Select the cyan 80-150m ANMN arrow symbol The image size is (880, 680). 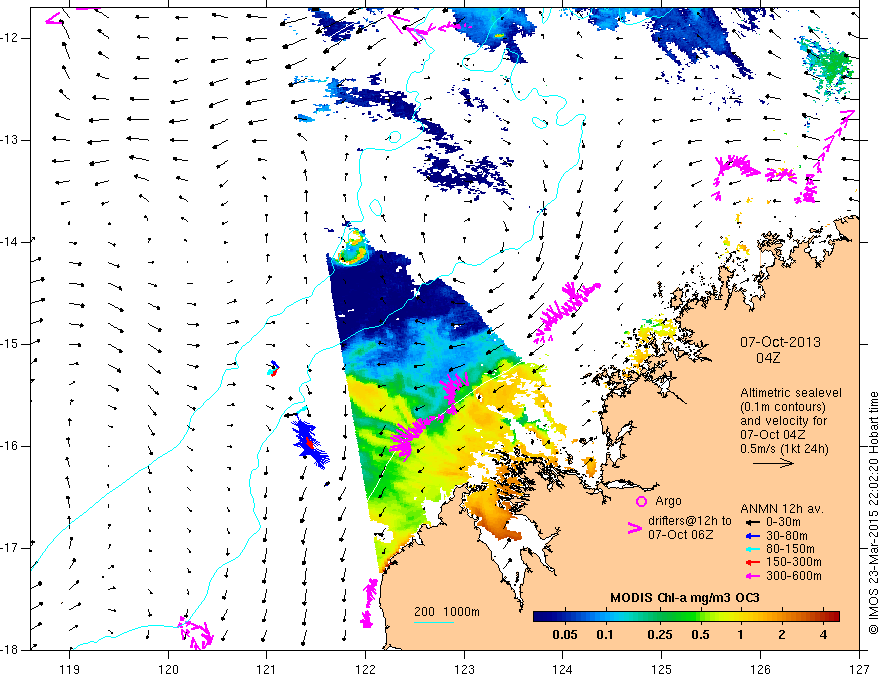point(752,549)
